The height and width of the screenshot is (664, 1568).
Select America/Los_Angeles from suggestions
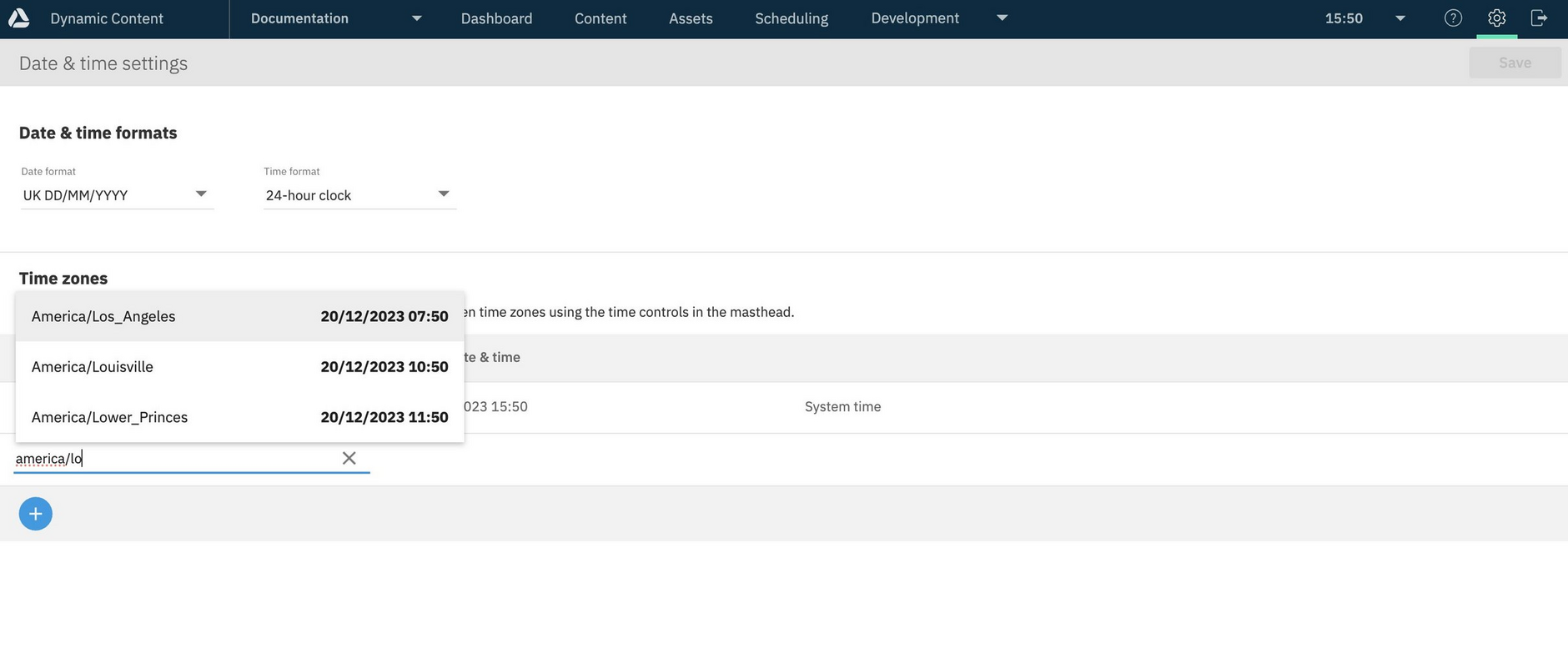(x=239, y=316)
